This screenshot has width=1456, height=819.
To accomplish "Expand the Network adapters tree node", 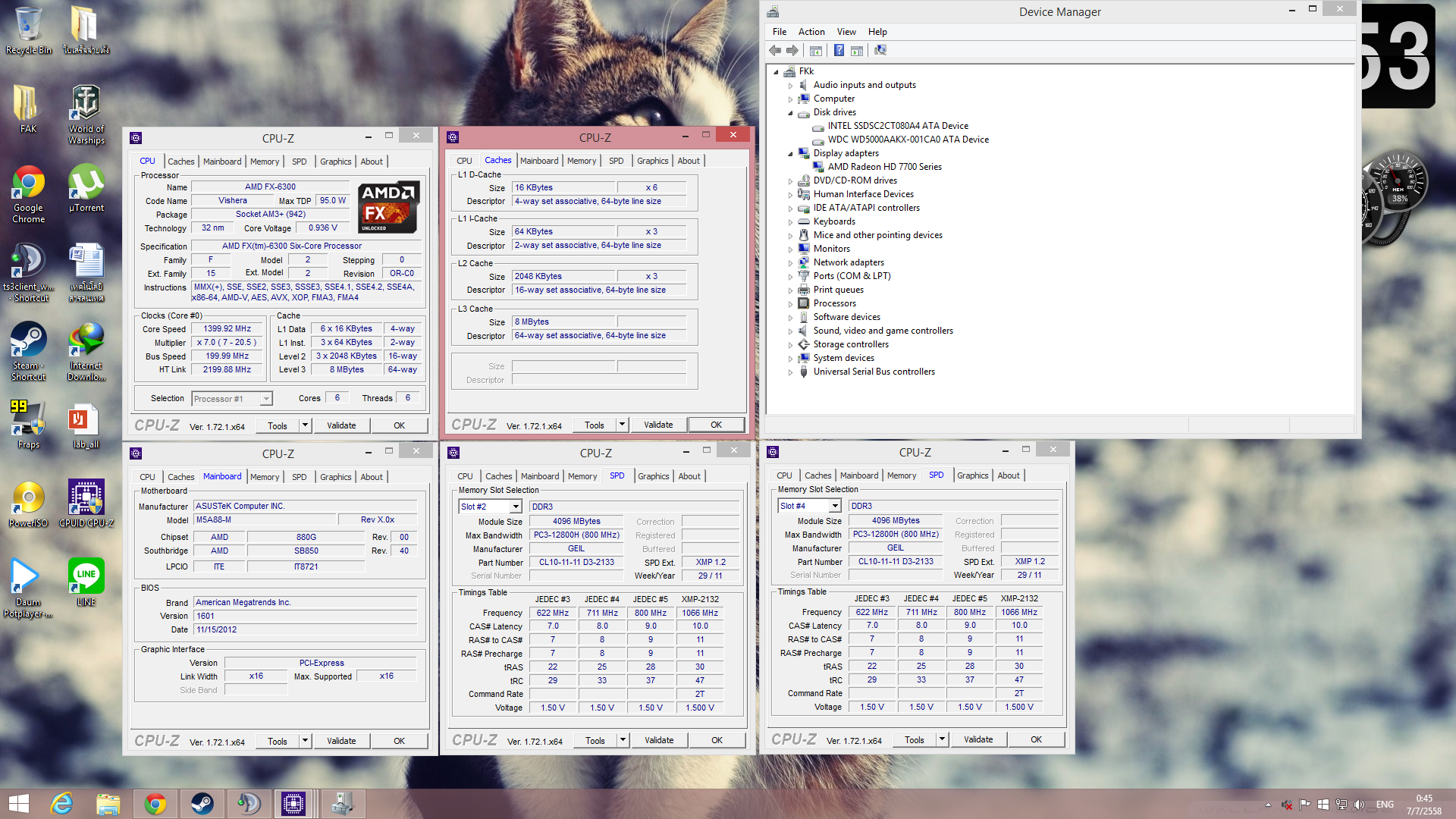I will point(790,262).
